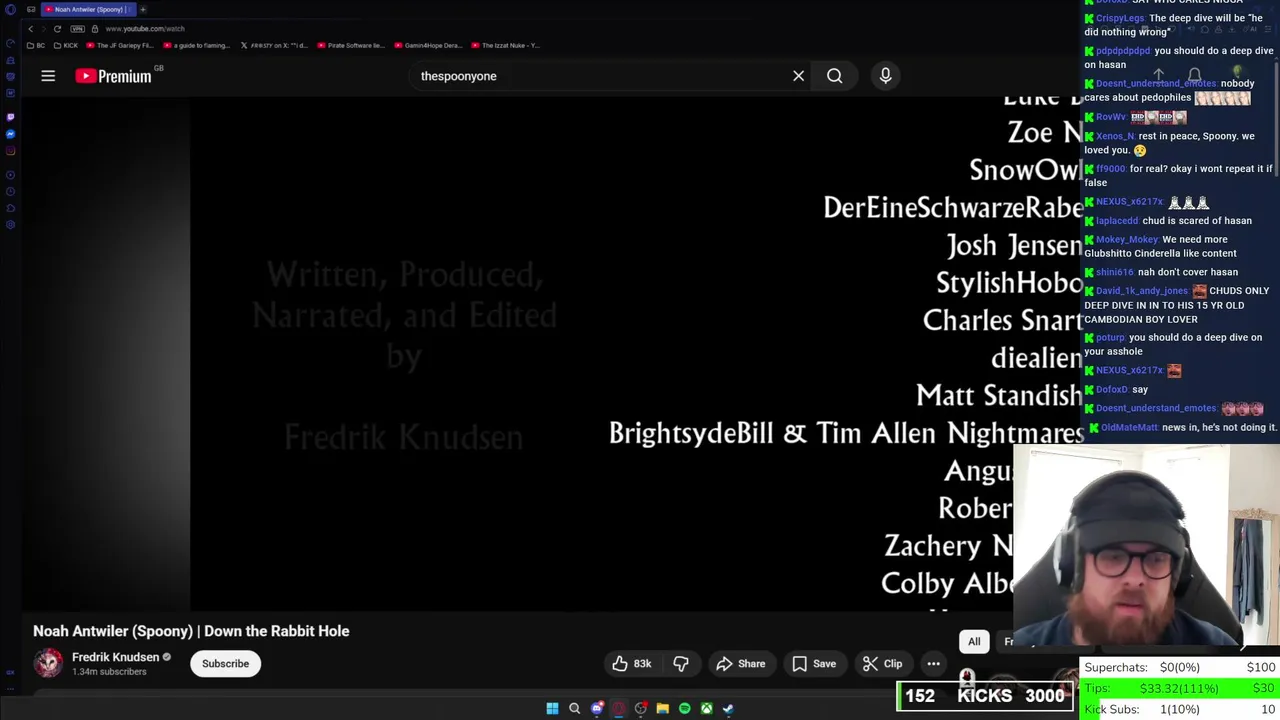Focus the search box containing thespoonyone
Screen dimensions: 1280x720
600,76
